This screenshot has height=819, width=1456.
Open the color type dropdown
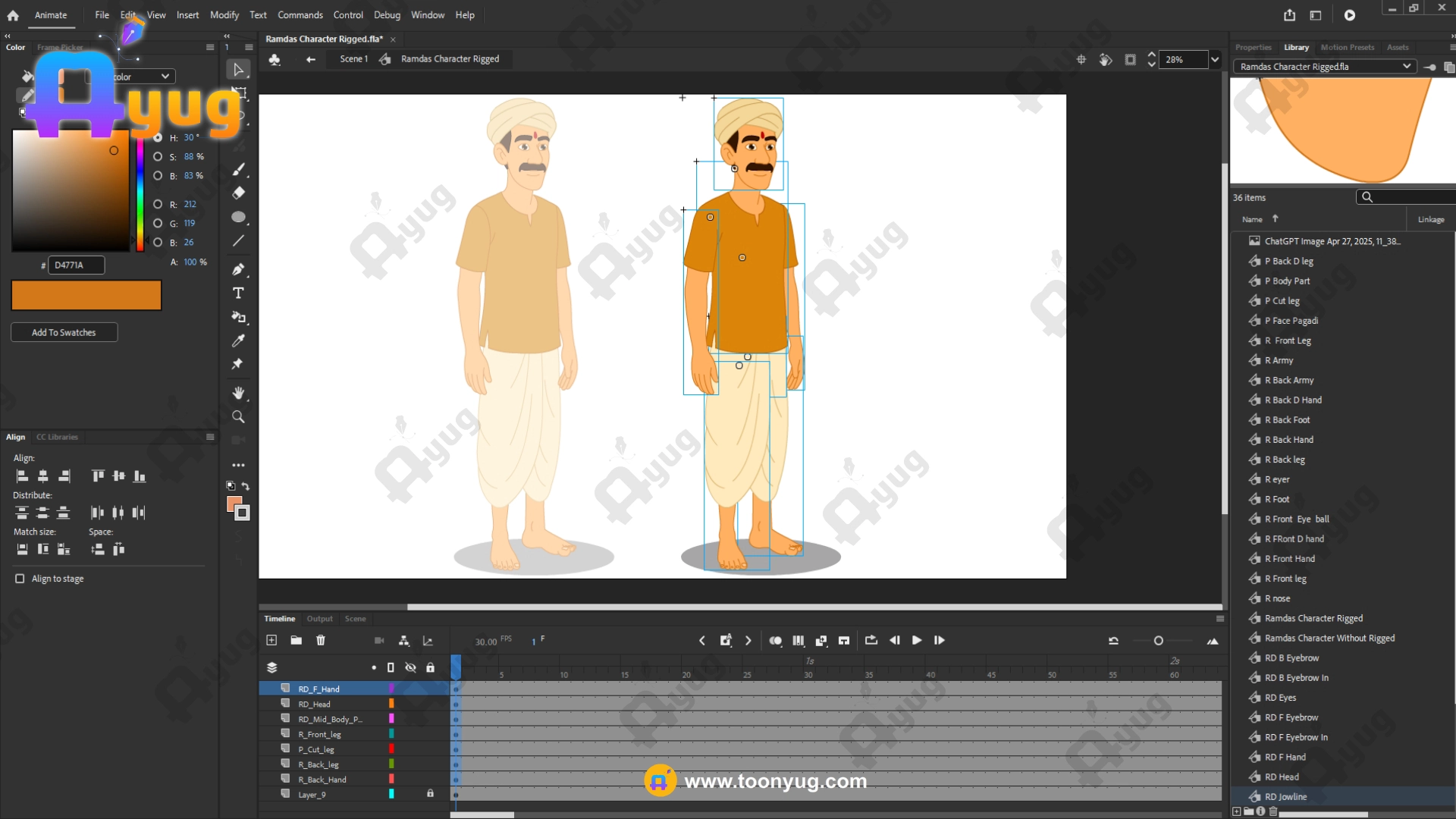[165, 77]
